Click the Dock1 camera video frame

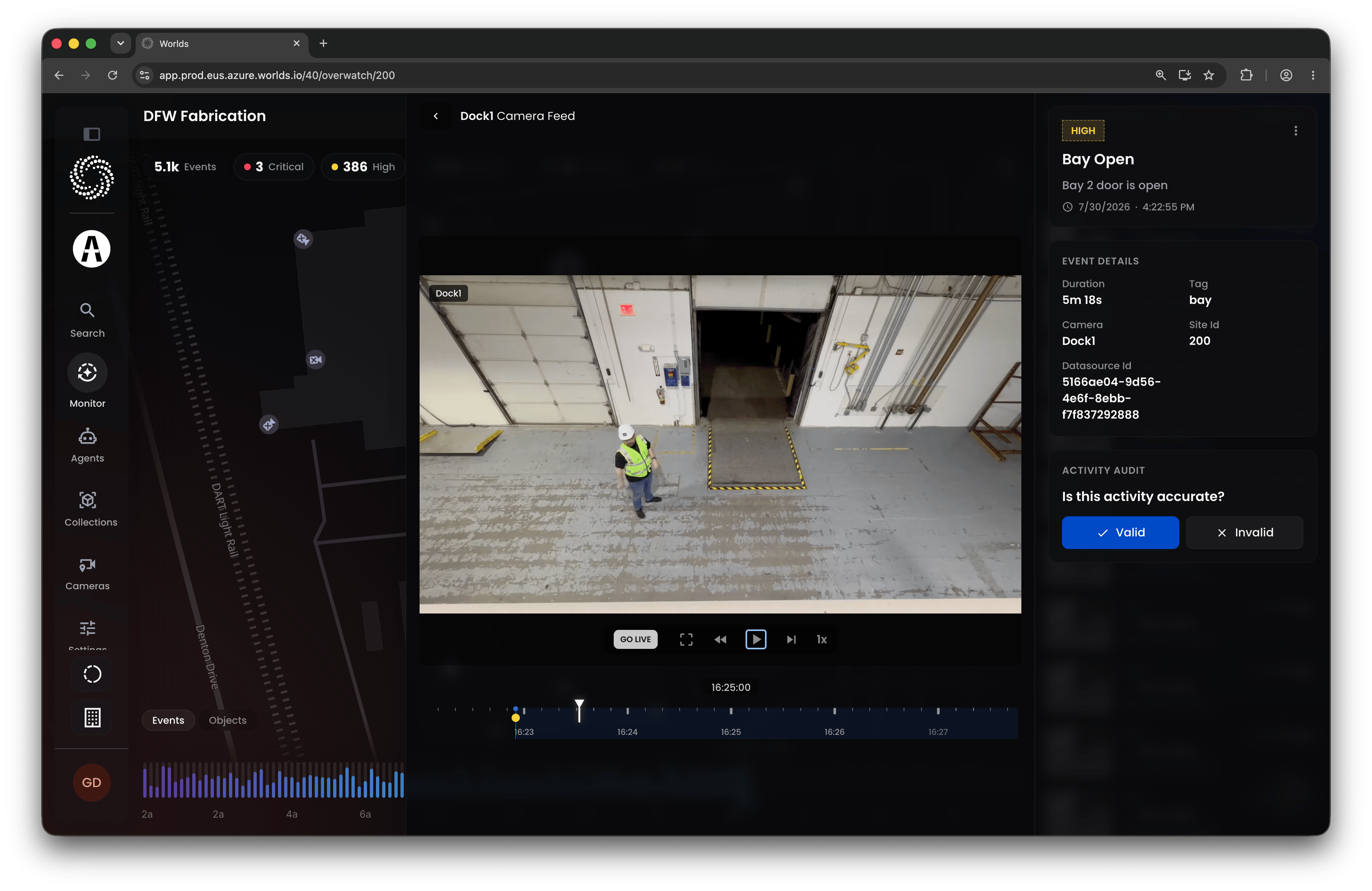pyautogui.click(x=720, y=444)
